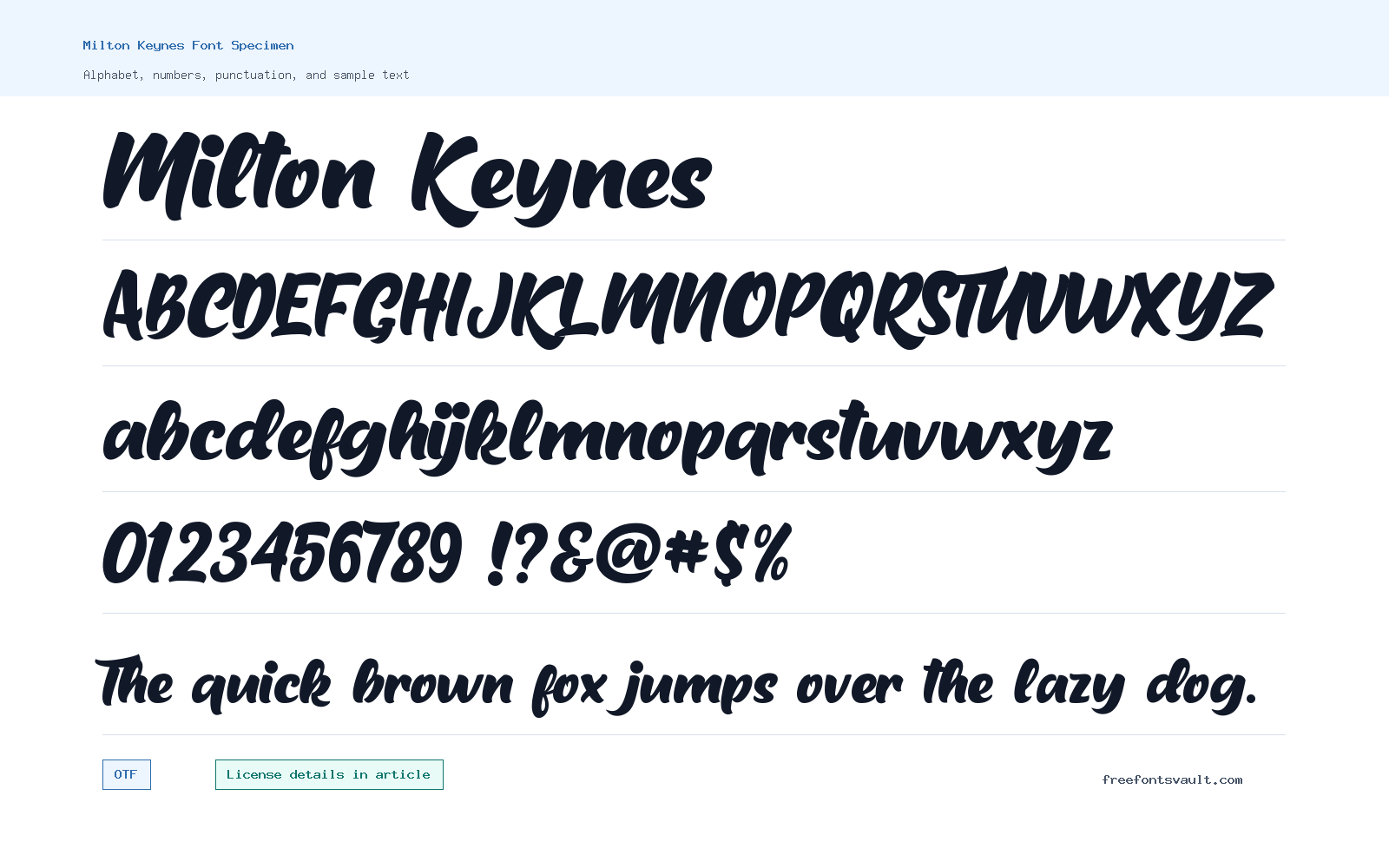1389x868 pixels.
Task: Click the numerals sample "0123456789"
Action: [x=282, y=552]
